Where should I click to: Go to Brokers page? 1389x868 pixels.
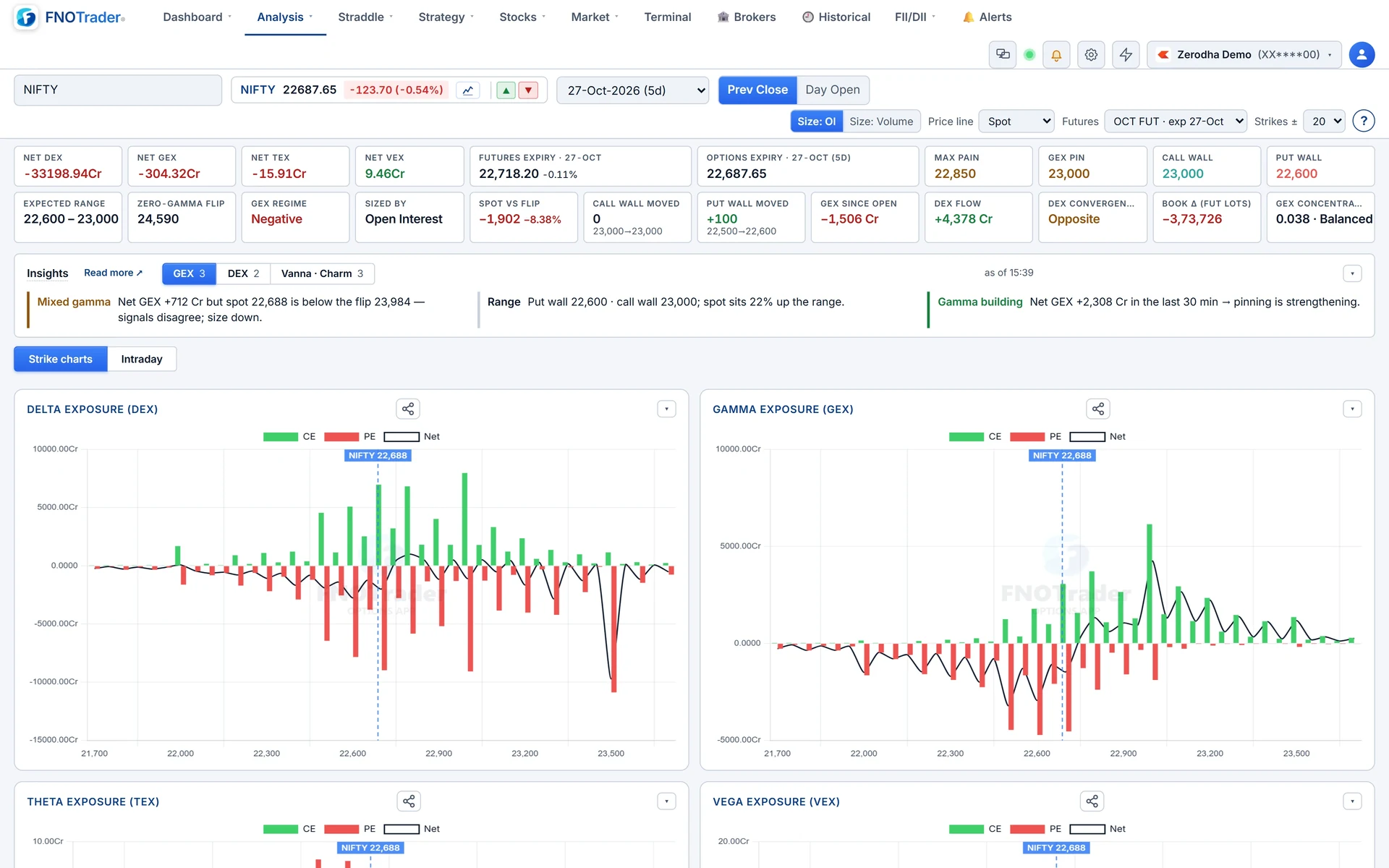pos(747,17)
